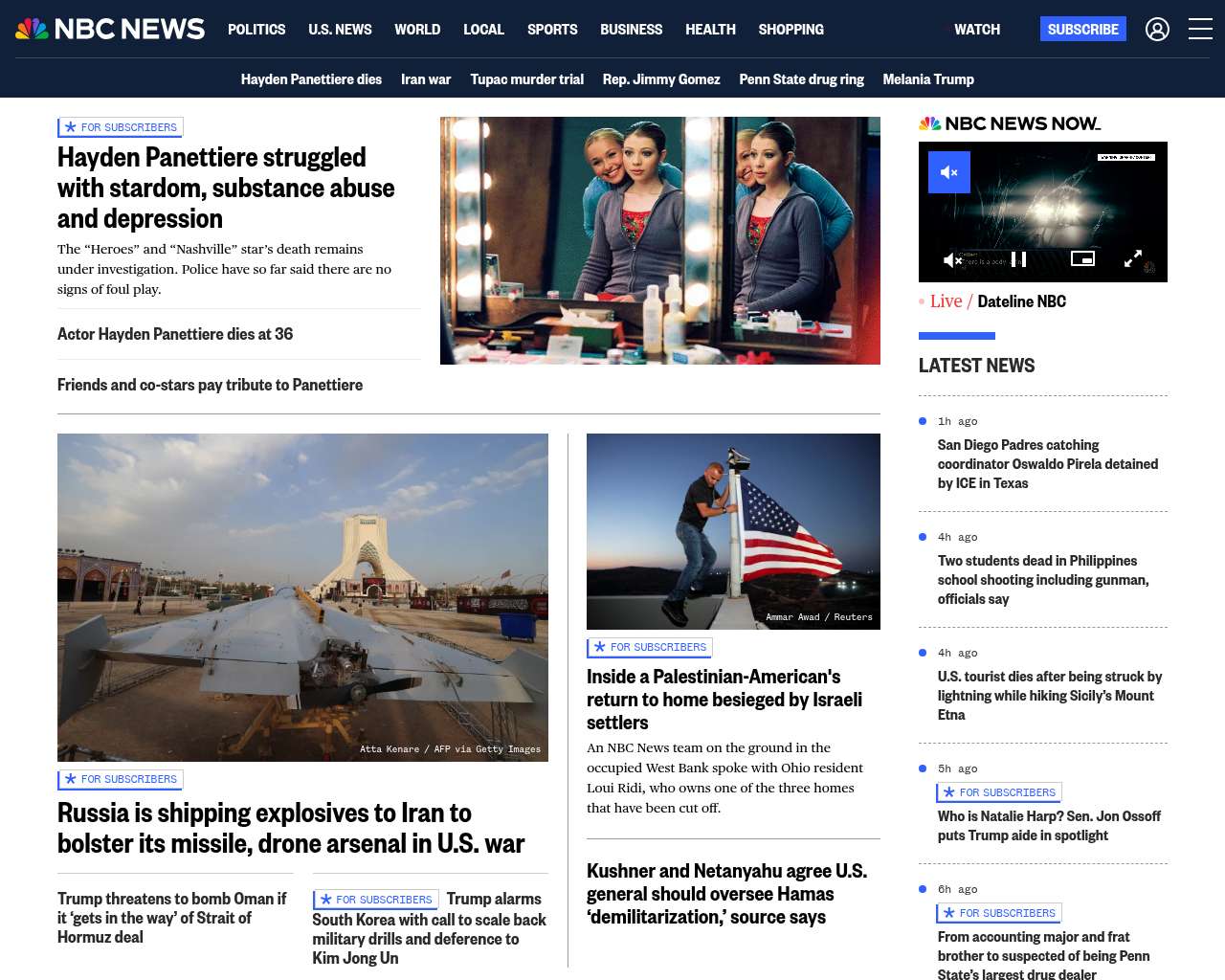The width and height of the screenshot is (1225, 980).
Task: Click 'For Subscribers' badge on South Korea story
Action: (376, 900)
